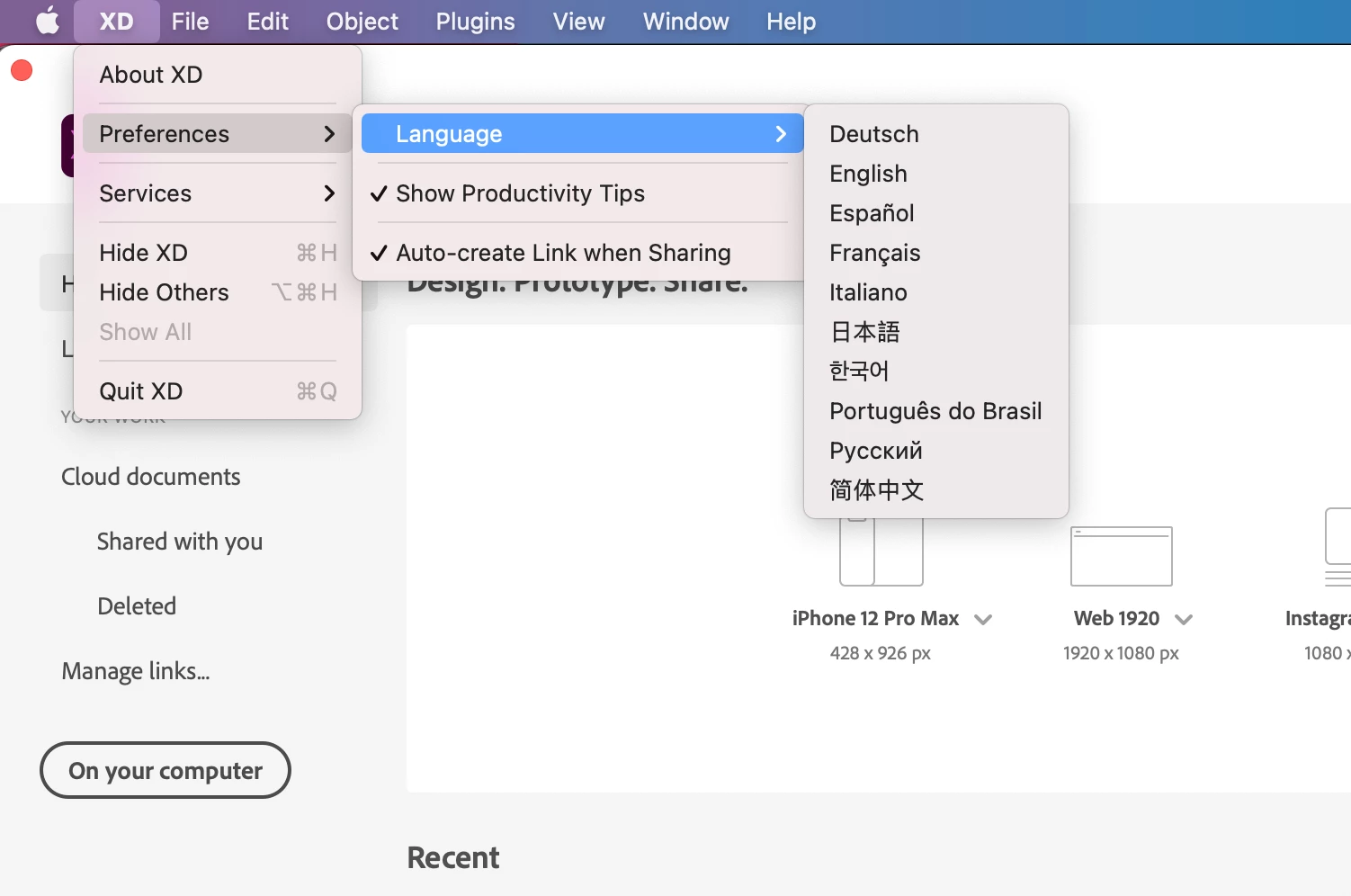Open the View menu
Image resolution: width=1351 pixels, height=896 pixels.
coord(578,21)
